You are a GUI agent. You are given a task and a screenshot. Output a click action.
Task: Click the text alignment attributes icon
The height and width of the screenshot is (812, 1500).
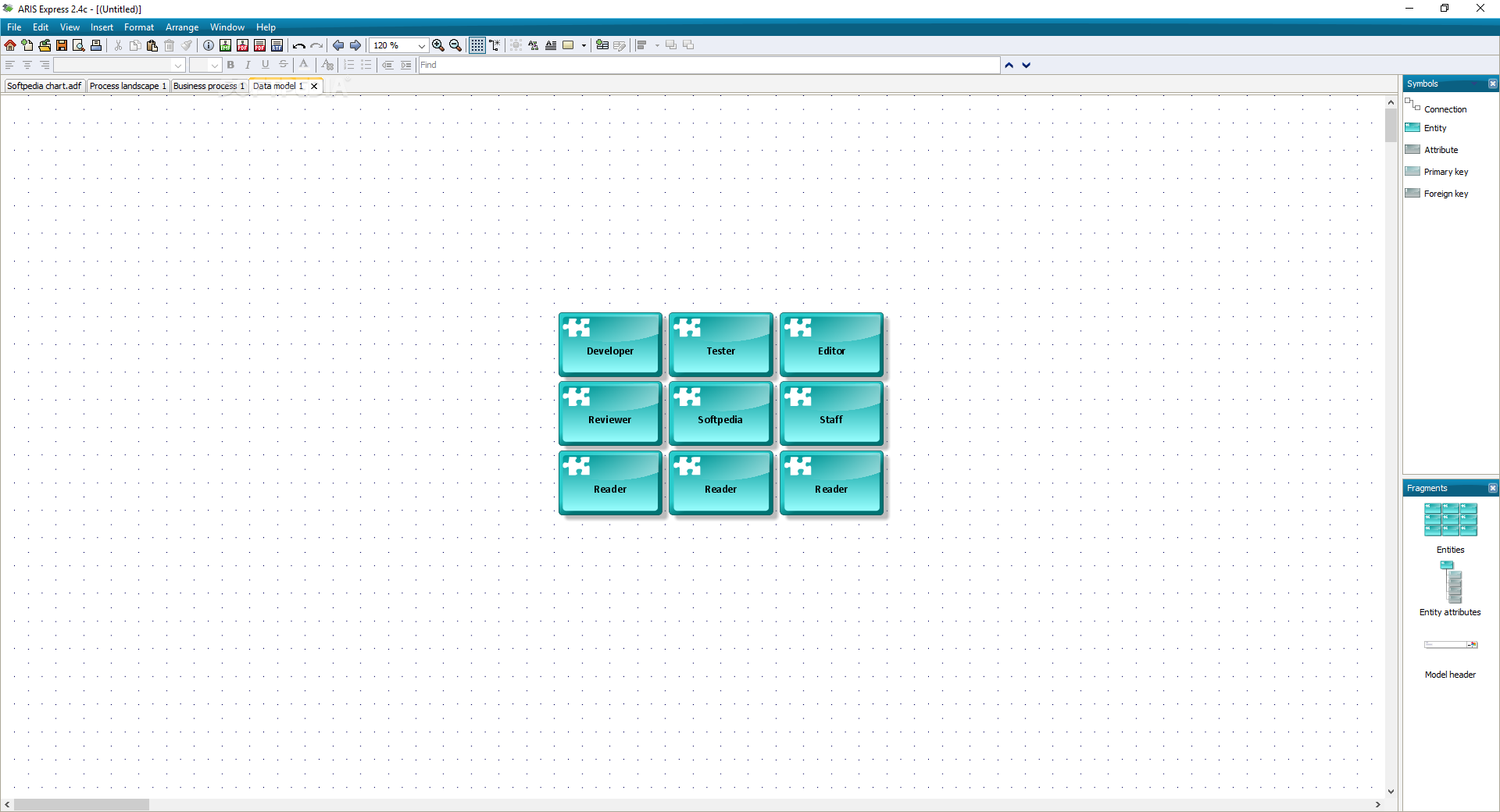pyautogui.click(x=551, y=45)
